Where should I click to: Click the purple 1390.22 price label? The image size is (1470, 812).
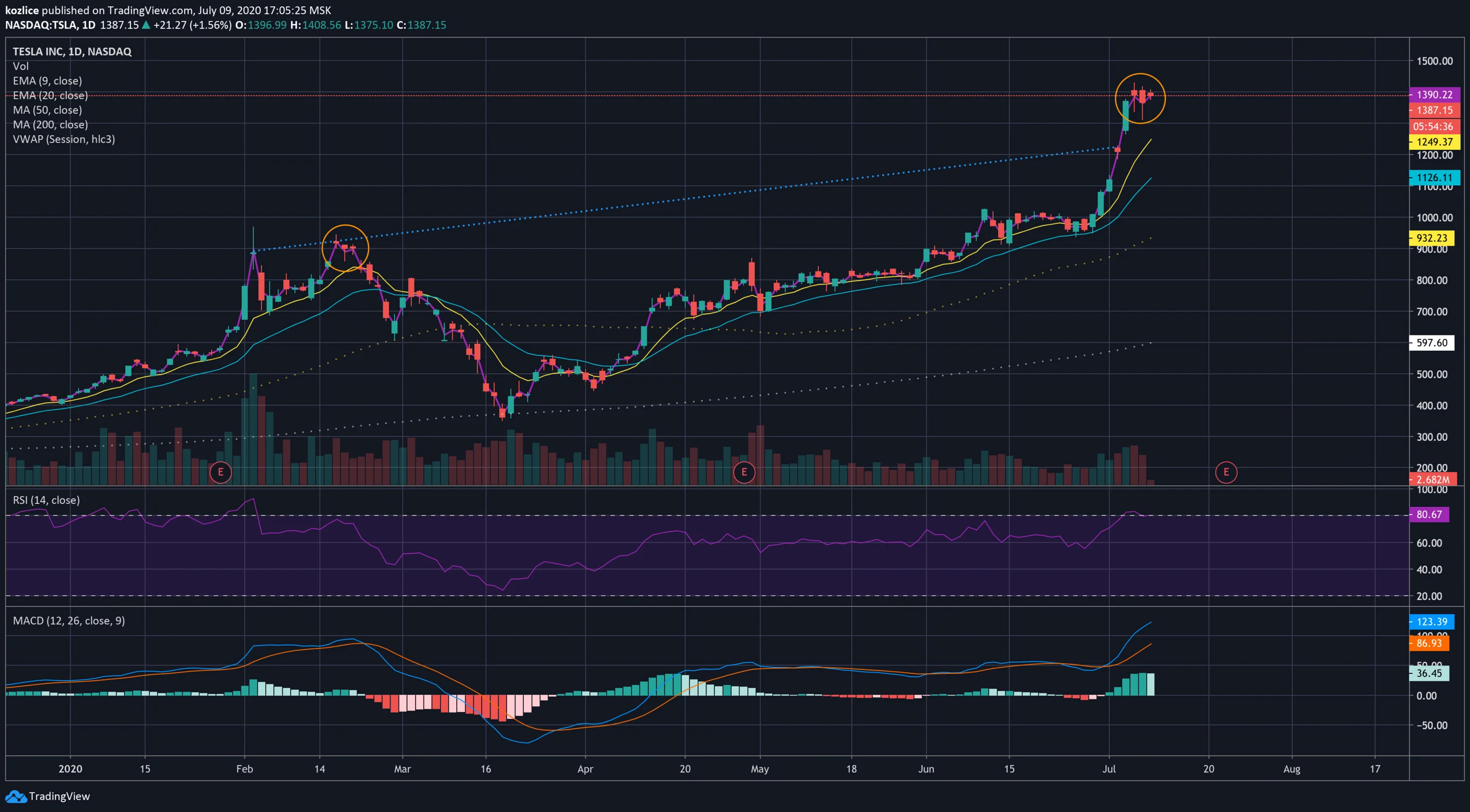pos(1434,95)
